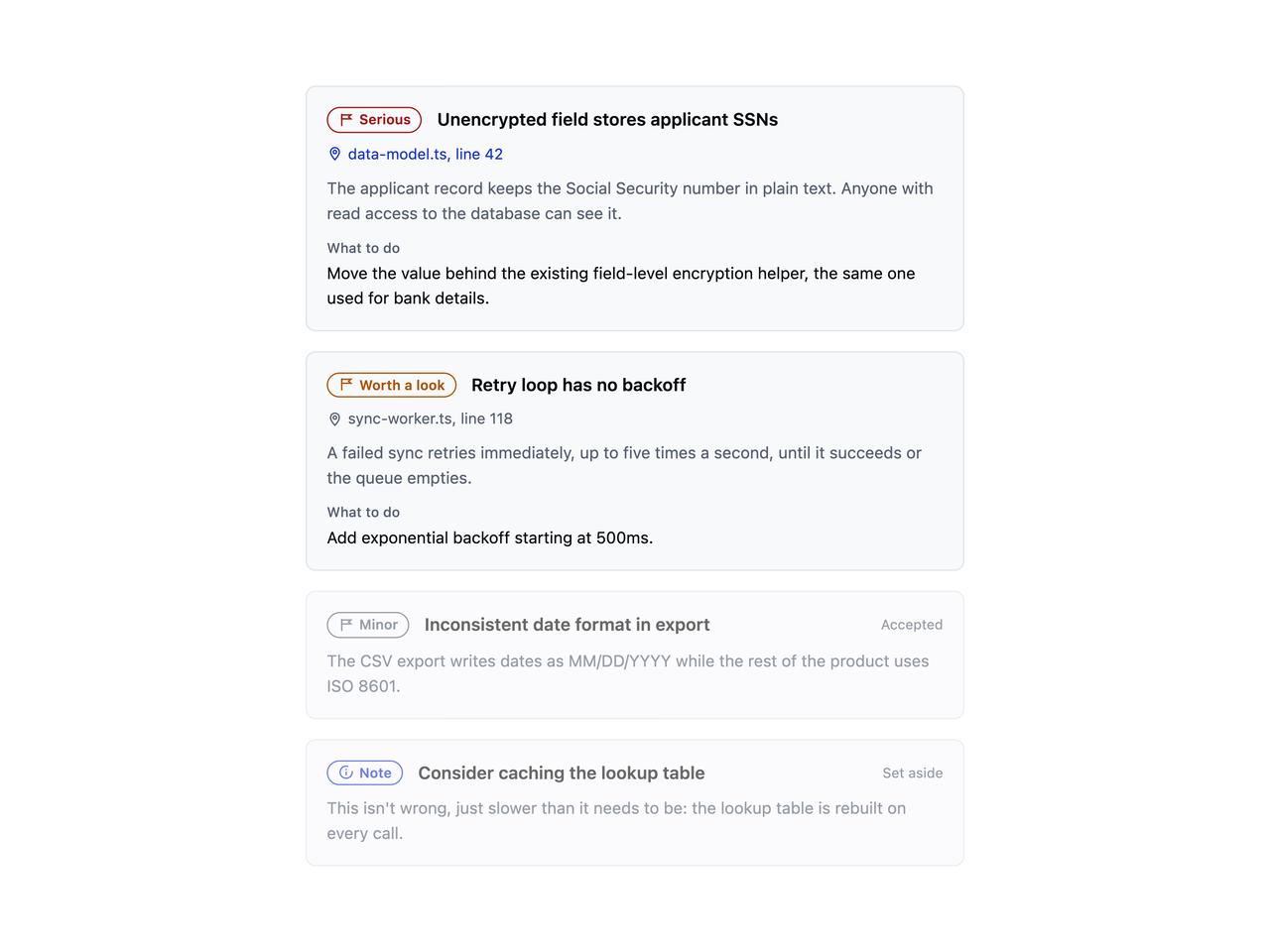Click the Retry loop has no backoff title
1270x952 pixels.
point(578,385)
